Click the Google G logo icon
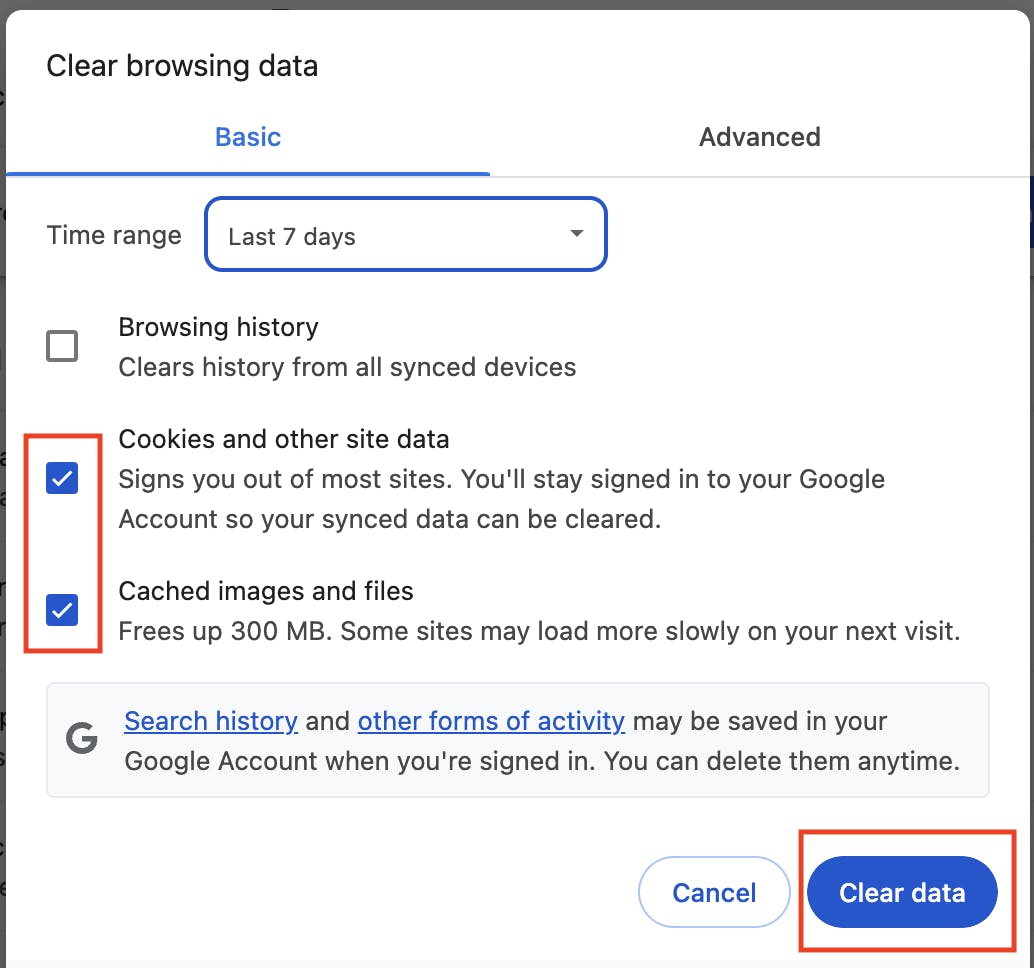This screenshot has width=1034, height=968. pos(82,739)
